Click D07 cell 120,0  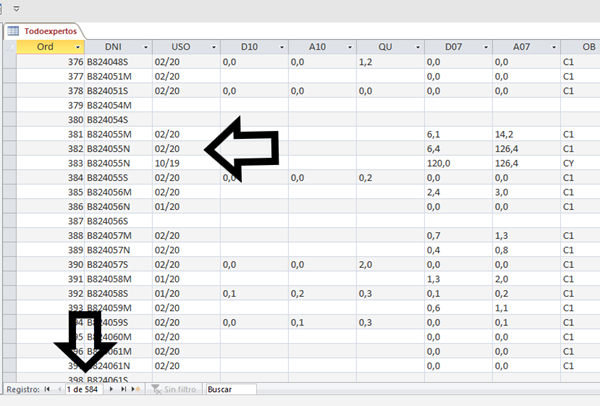pos(458,163)
